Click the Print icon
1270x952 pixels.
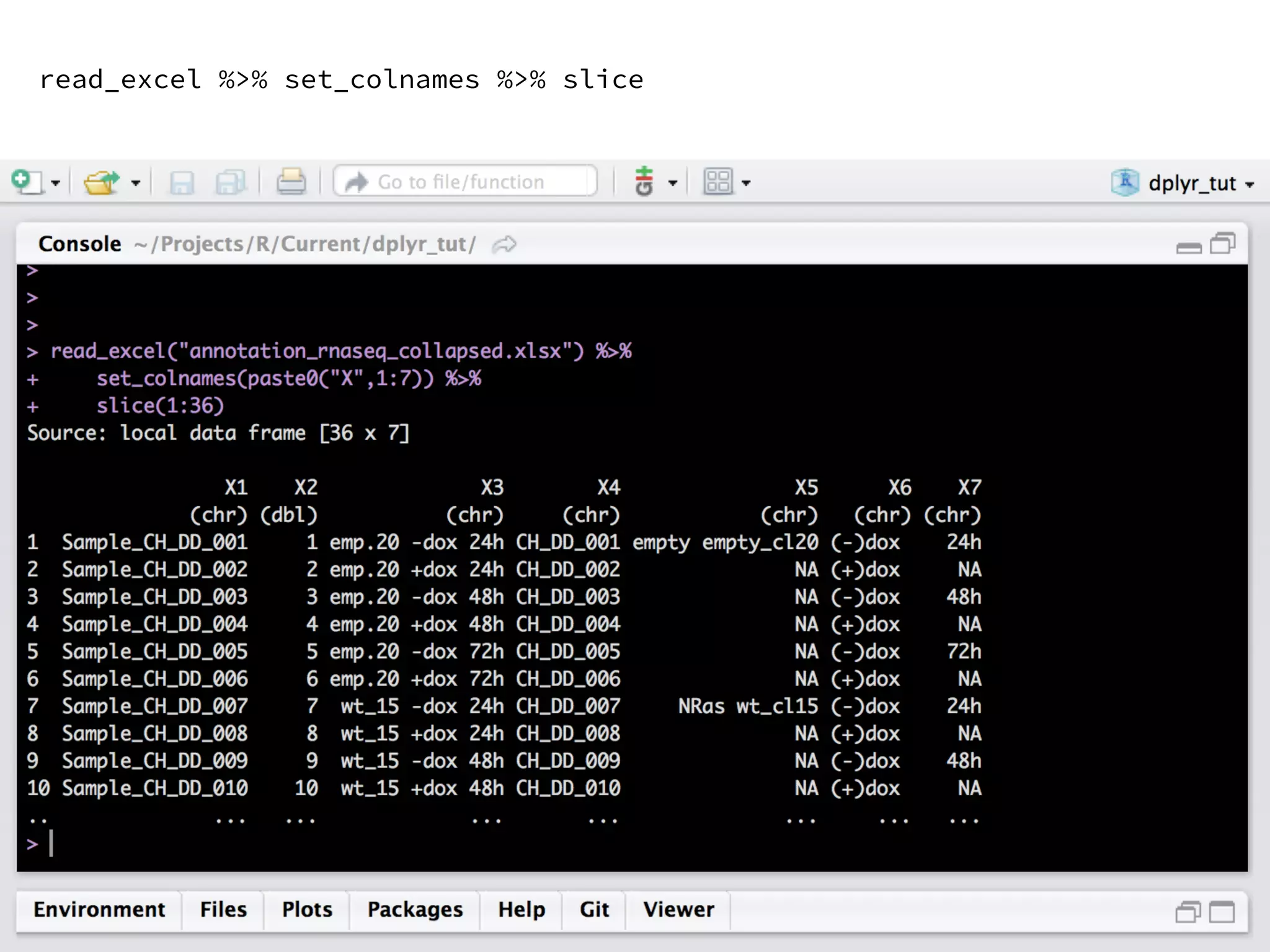click(x=291, y=182)
